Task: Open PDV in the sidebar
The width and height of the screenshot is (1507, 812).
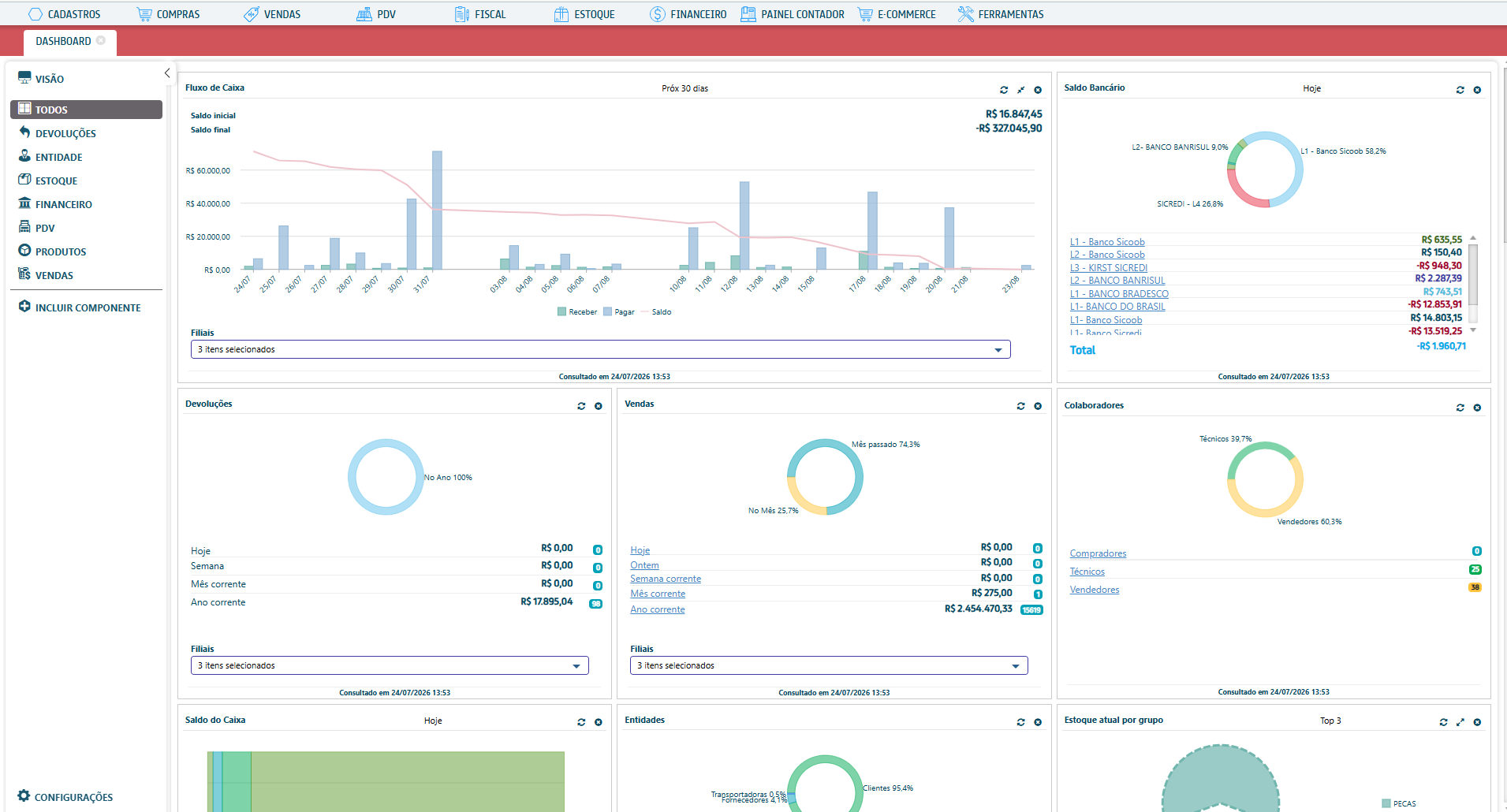Action: (x=36, y=228)
